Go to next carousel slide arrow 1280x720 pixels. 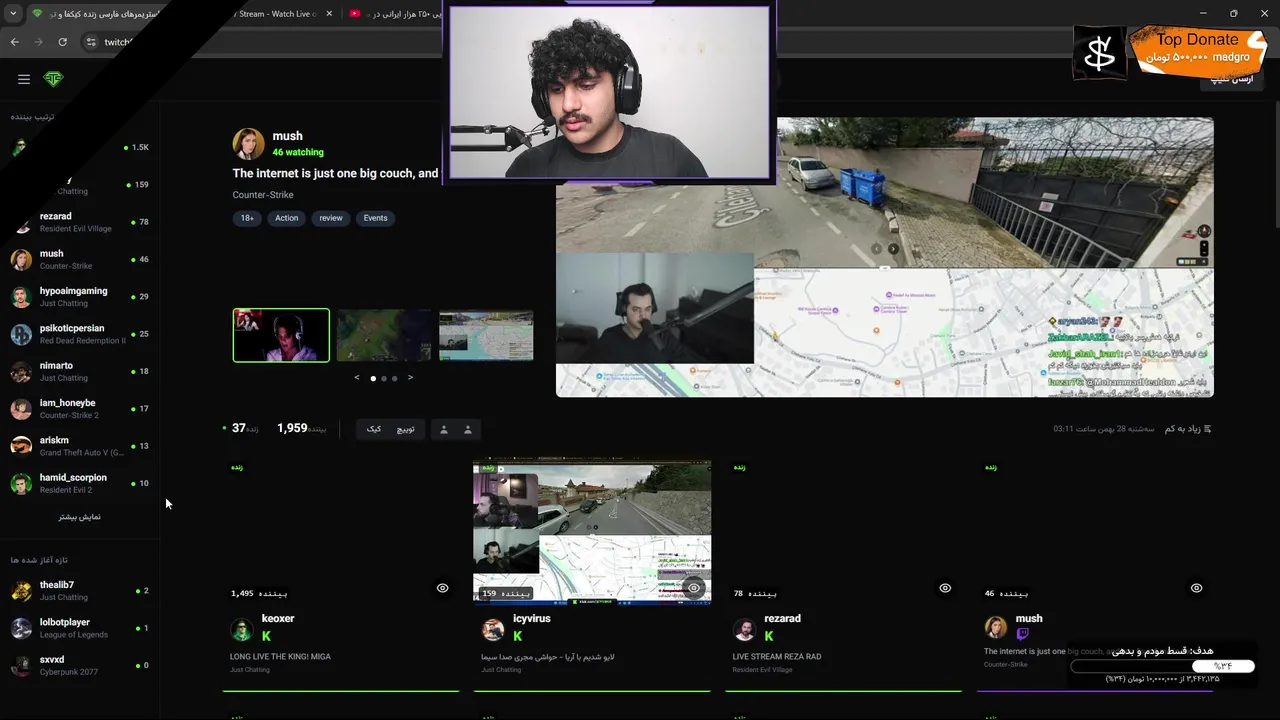[410, 378]
